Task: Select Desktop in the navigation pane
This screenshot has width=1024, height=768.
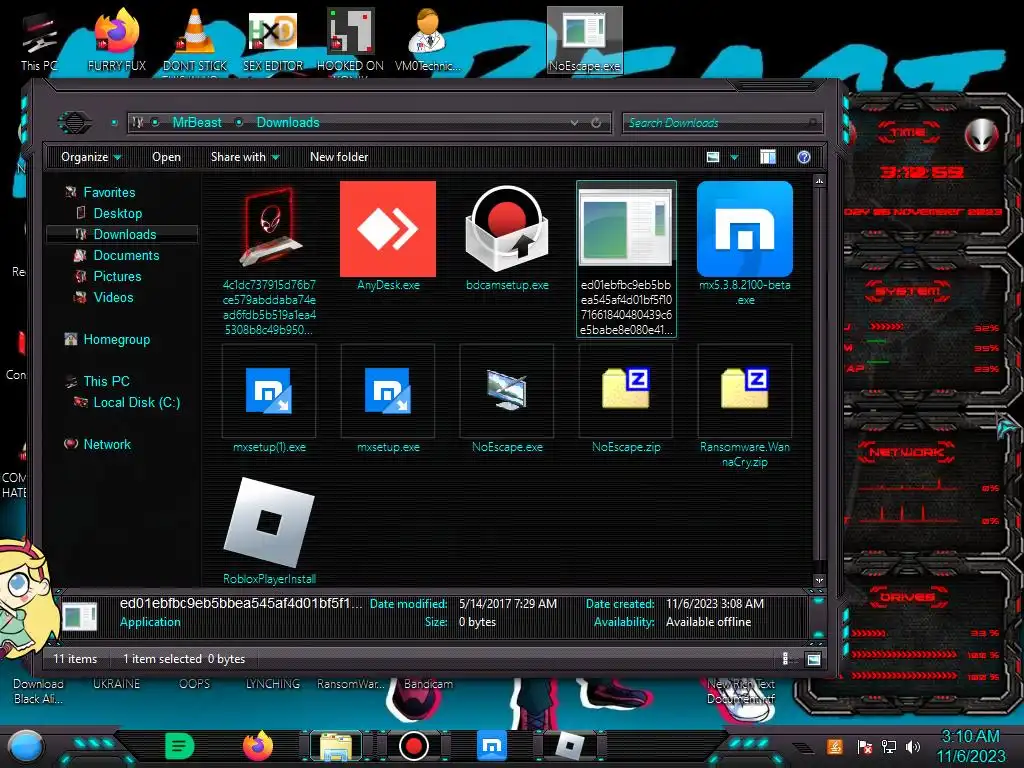Action: [118, 213]
